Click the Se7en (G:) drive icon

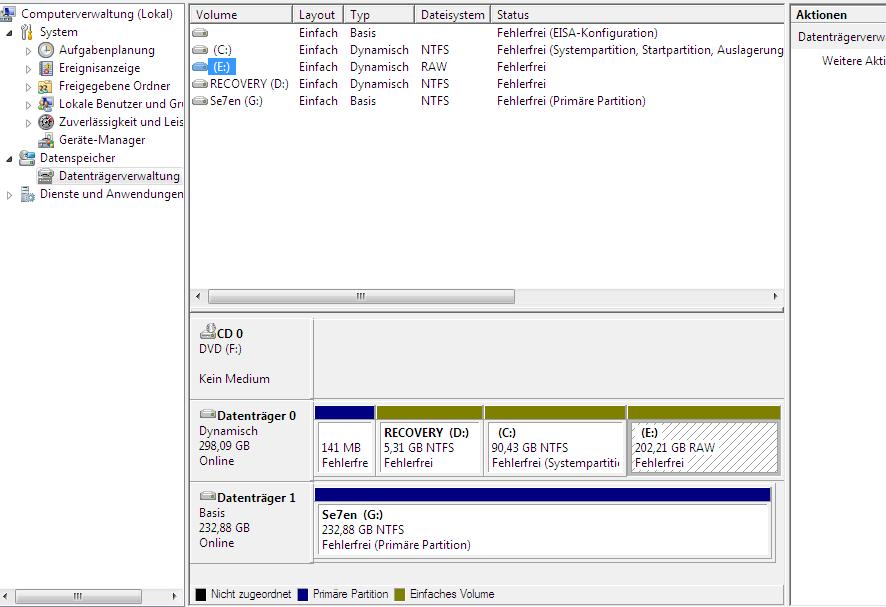[200, 101]
